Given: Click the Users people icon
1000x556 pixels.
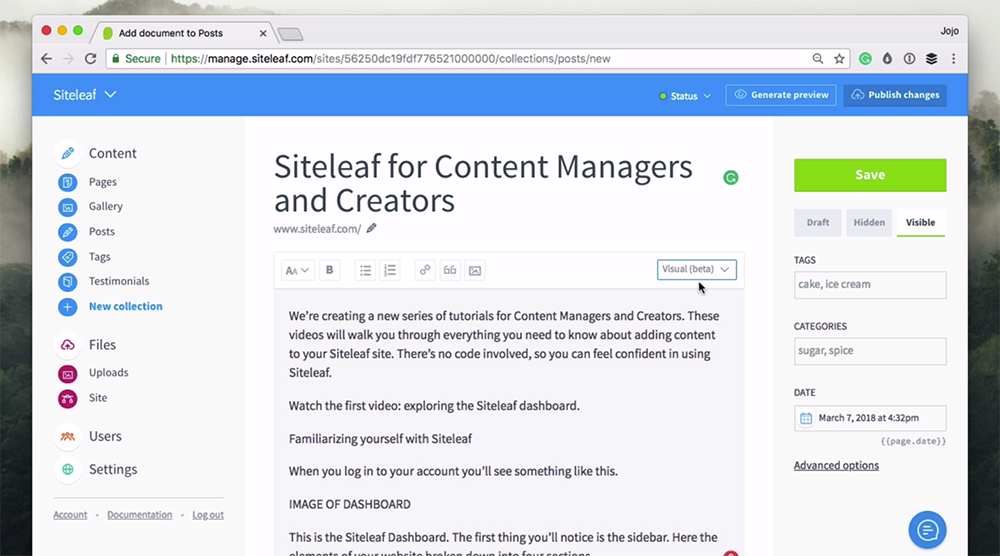Looking at the screenshot, I should click(x=68, y=436).
